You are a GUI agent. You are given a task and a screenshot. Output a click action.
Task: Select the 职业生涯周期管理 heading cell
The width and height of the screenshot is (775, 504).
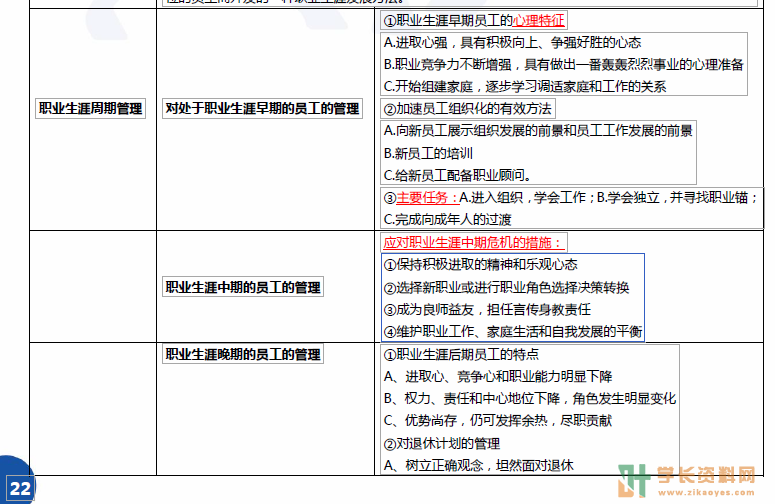[x=90, y=108]
